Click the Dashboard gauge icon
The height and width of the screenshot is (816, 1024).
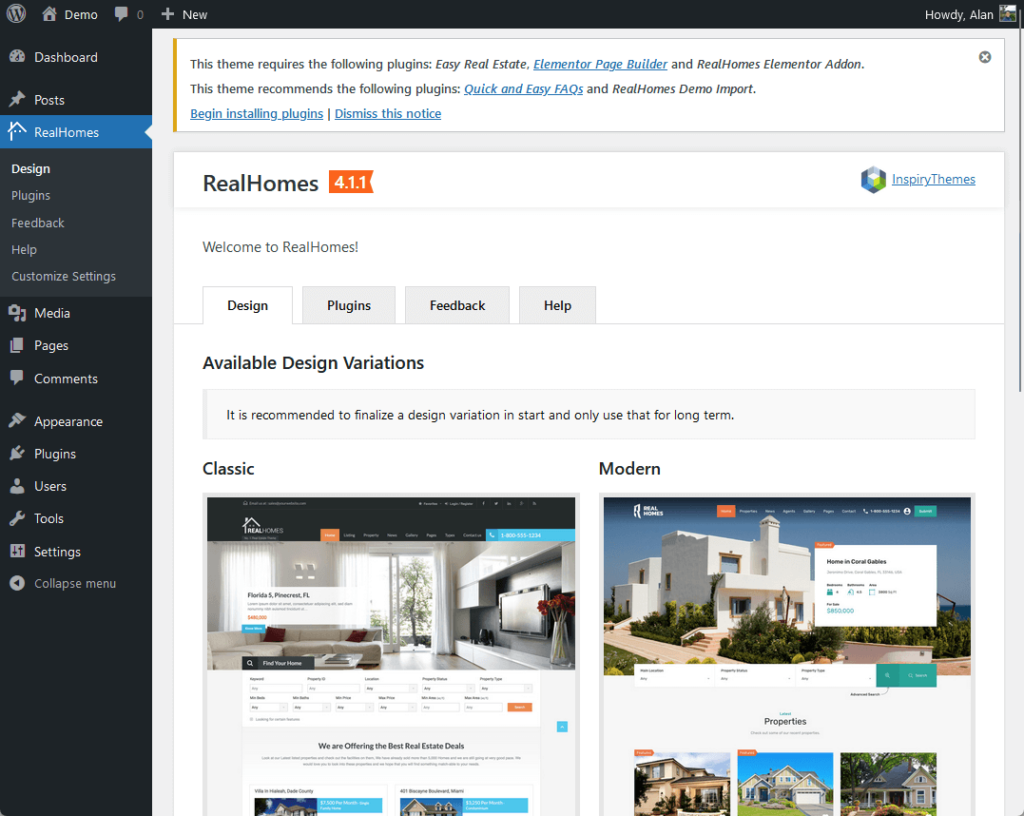click(x=18, y=57)
